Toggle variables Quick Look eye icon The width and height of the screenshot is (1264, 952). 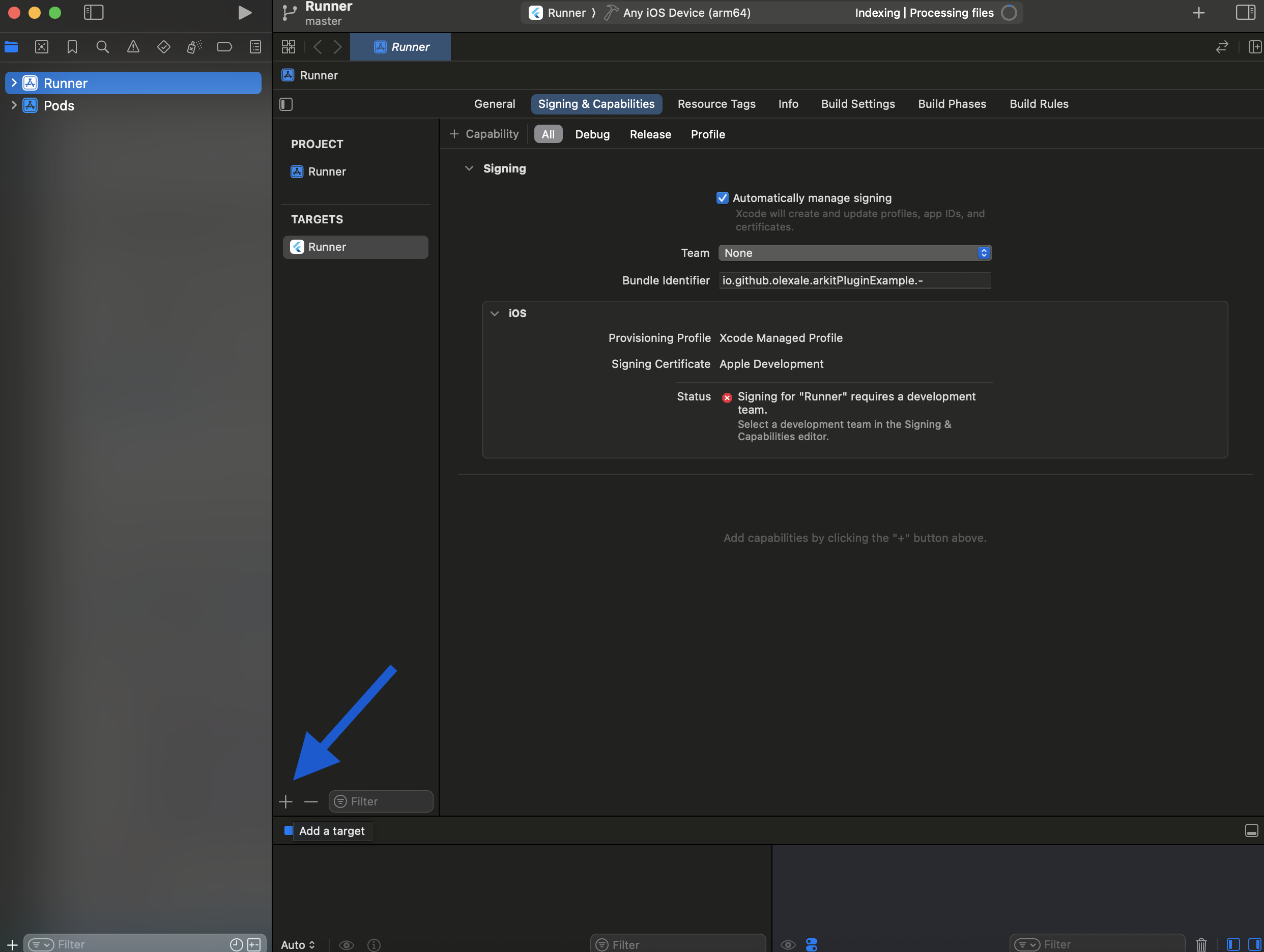tap(347, 944)
